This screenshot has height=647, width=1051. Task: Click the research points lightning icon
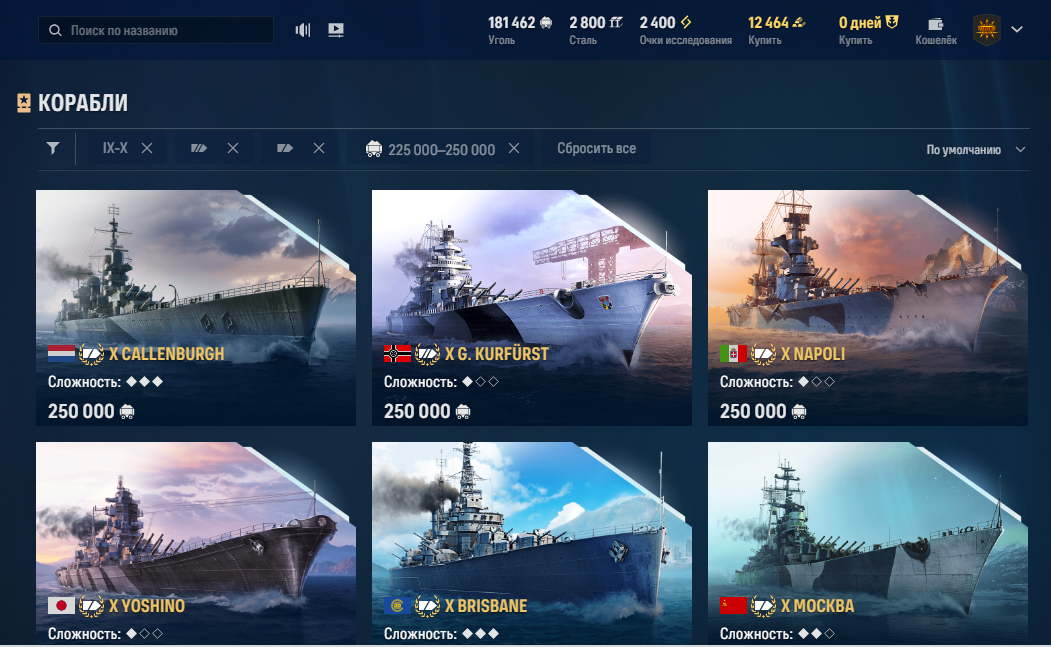(x=686, y=22)
